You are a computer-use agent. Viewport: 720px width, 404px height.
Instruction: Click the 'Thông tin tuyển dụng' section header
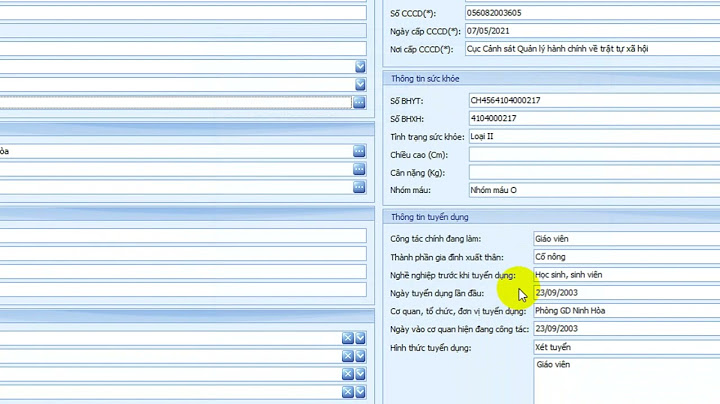click(430, 217)
